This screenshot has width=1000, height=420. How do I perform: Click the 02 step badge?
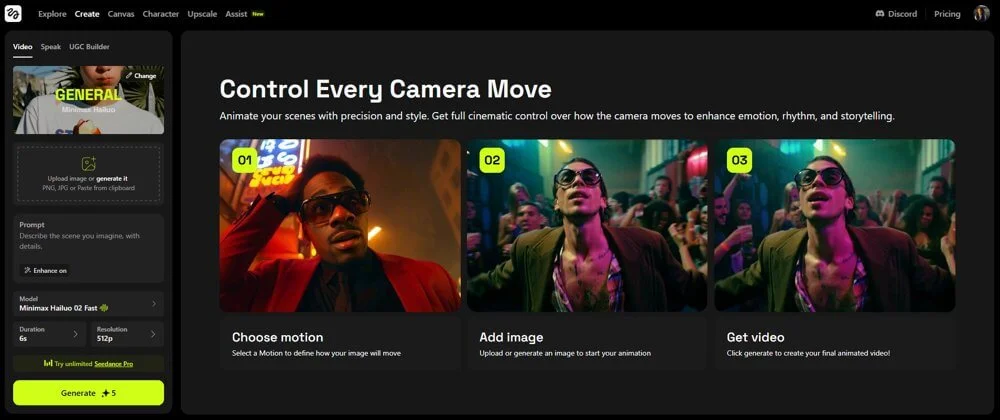491,160
